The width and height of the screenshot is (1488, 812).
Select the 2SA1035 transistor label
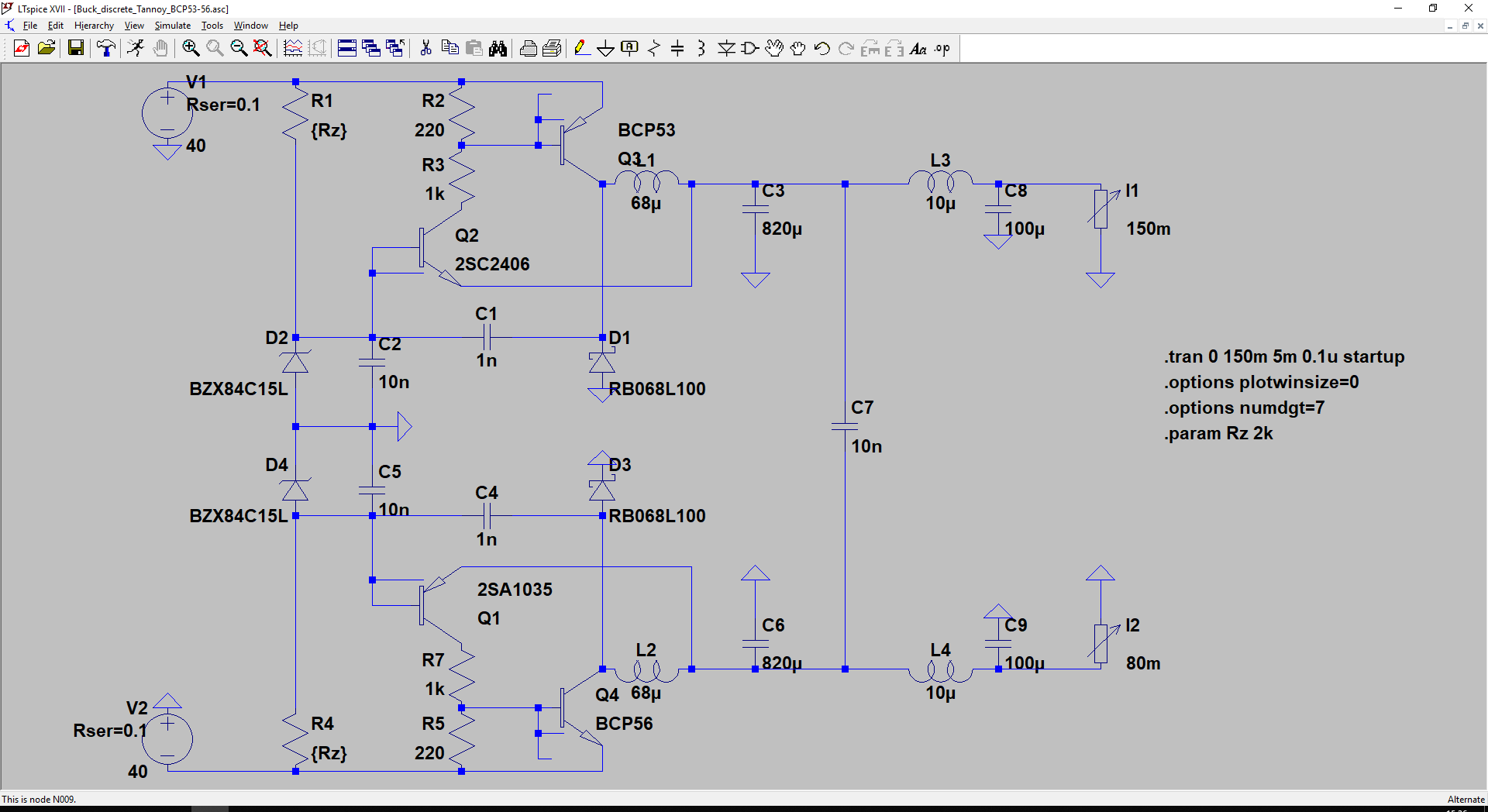tap(515, 590)
